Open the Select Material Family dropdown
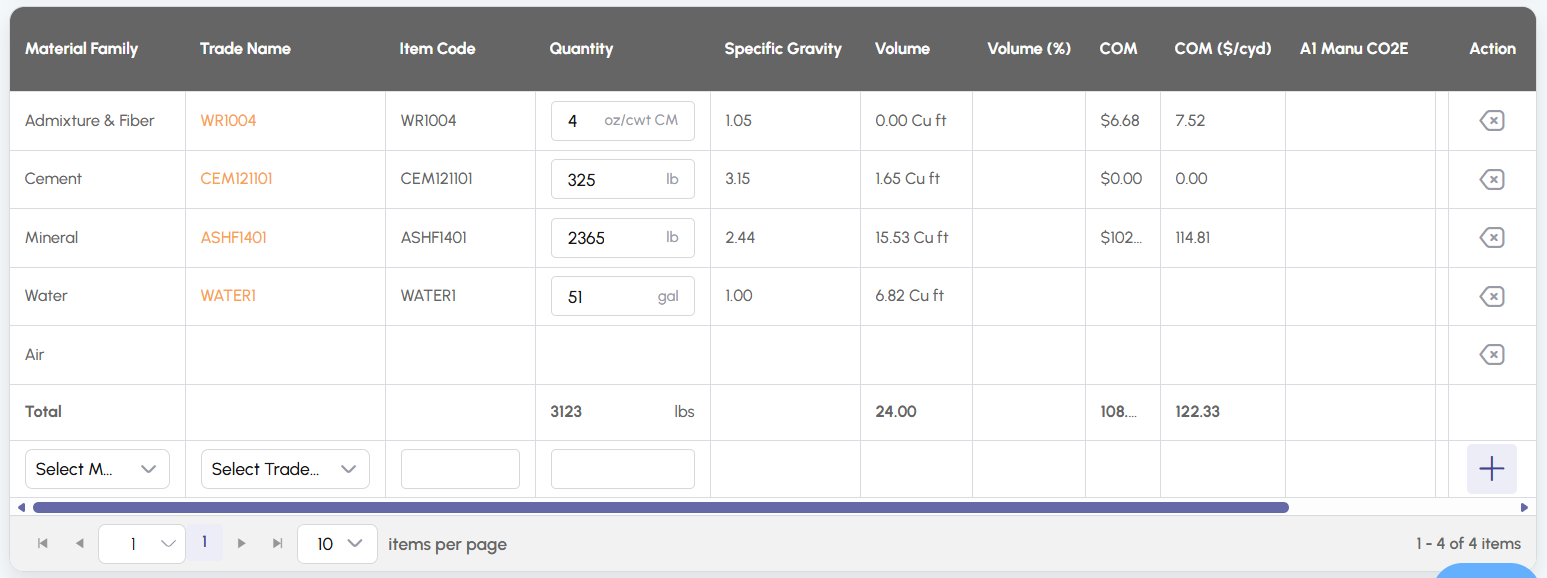Image resolution: width=1547 pixels, height=578 pixels. (97, 469)
